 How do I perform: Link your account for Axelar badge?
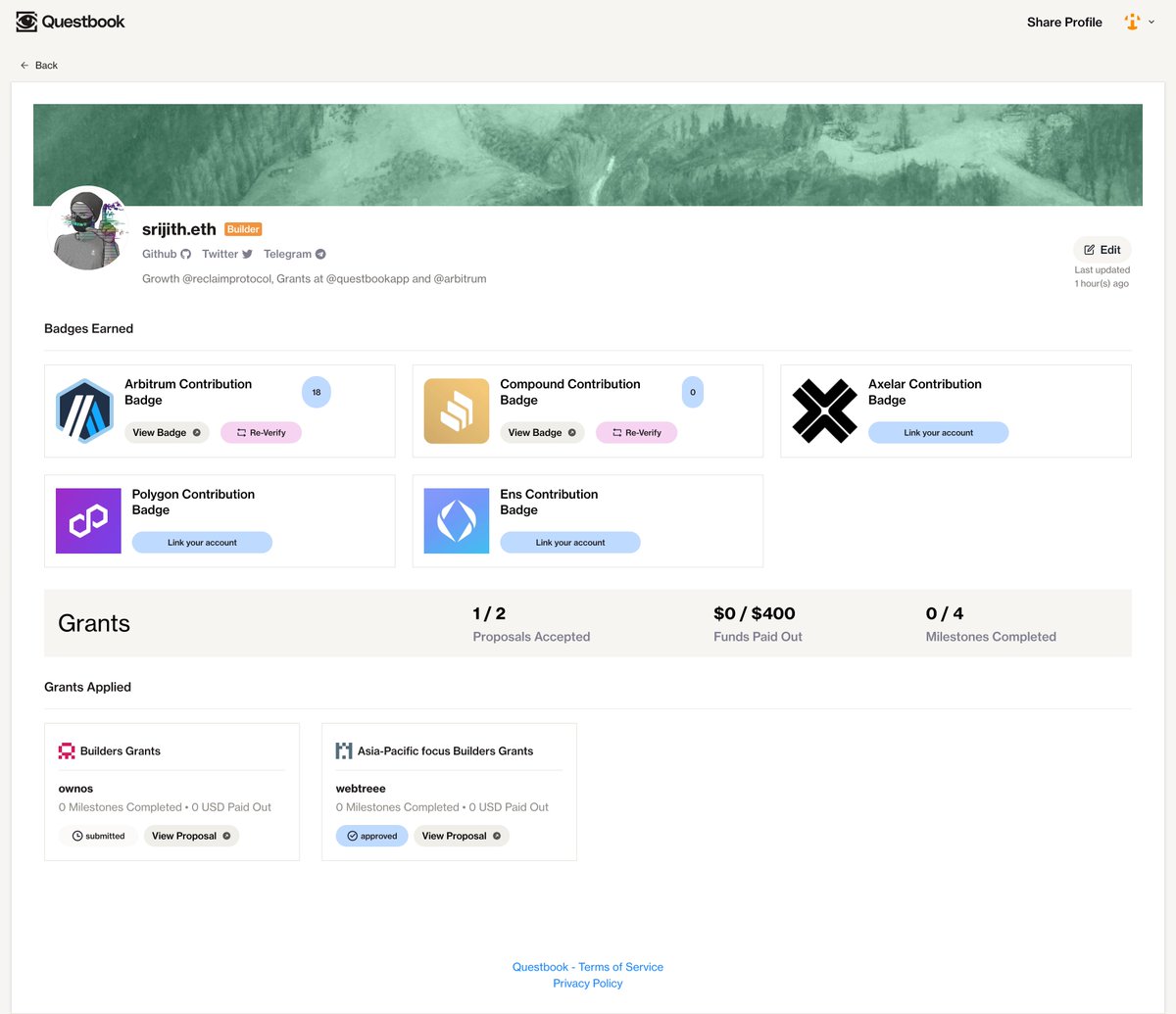click(x=938, y=432)
